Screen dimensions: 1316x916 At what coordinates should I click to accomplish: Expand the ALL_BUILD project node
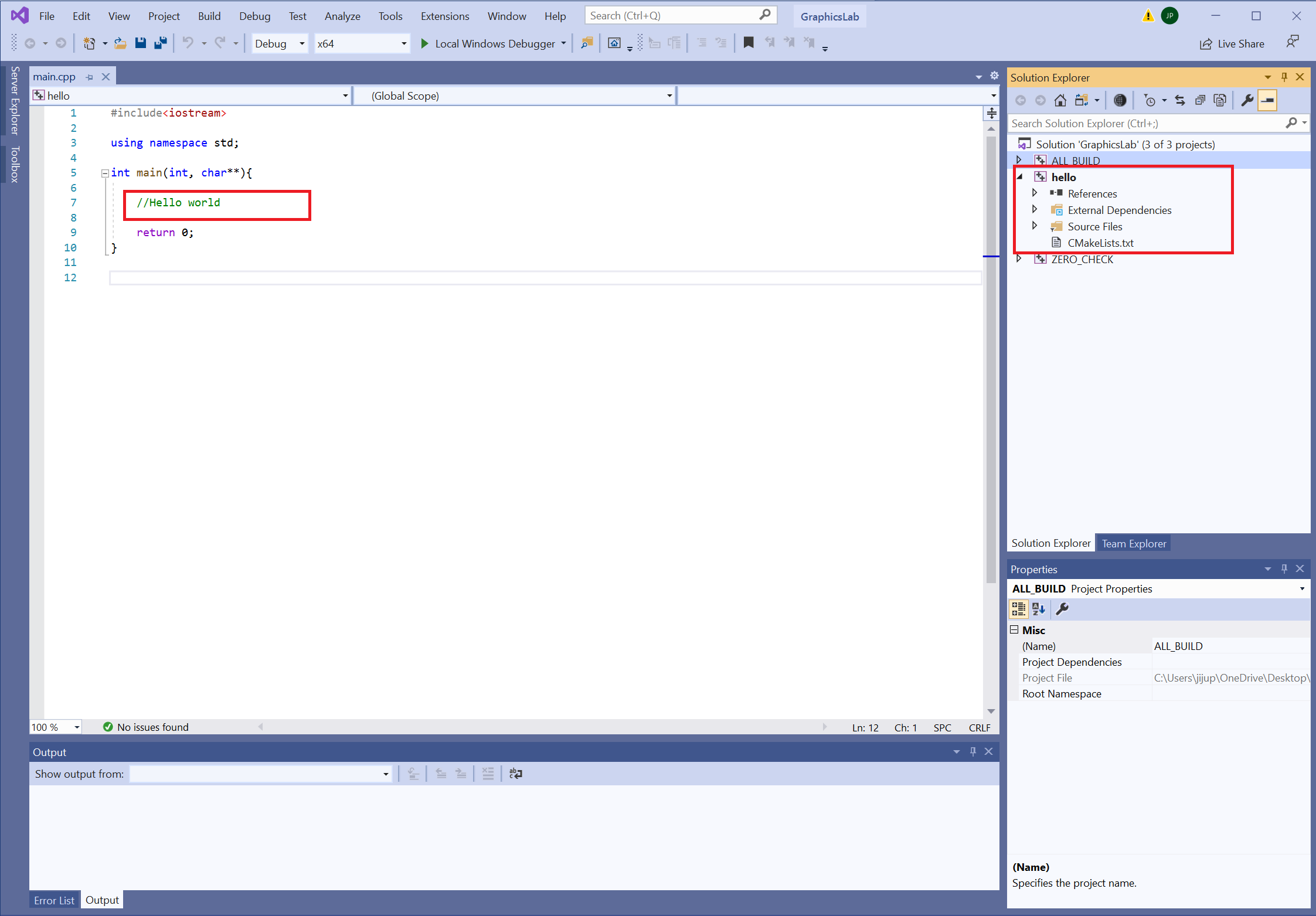pos(1019,160)
